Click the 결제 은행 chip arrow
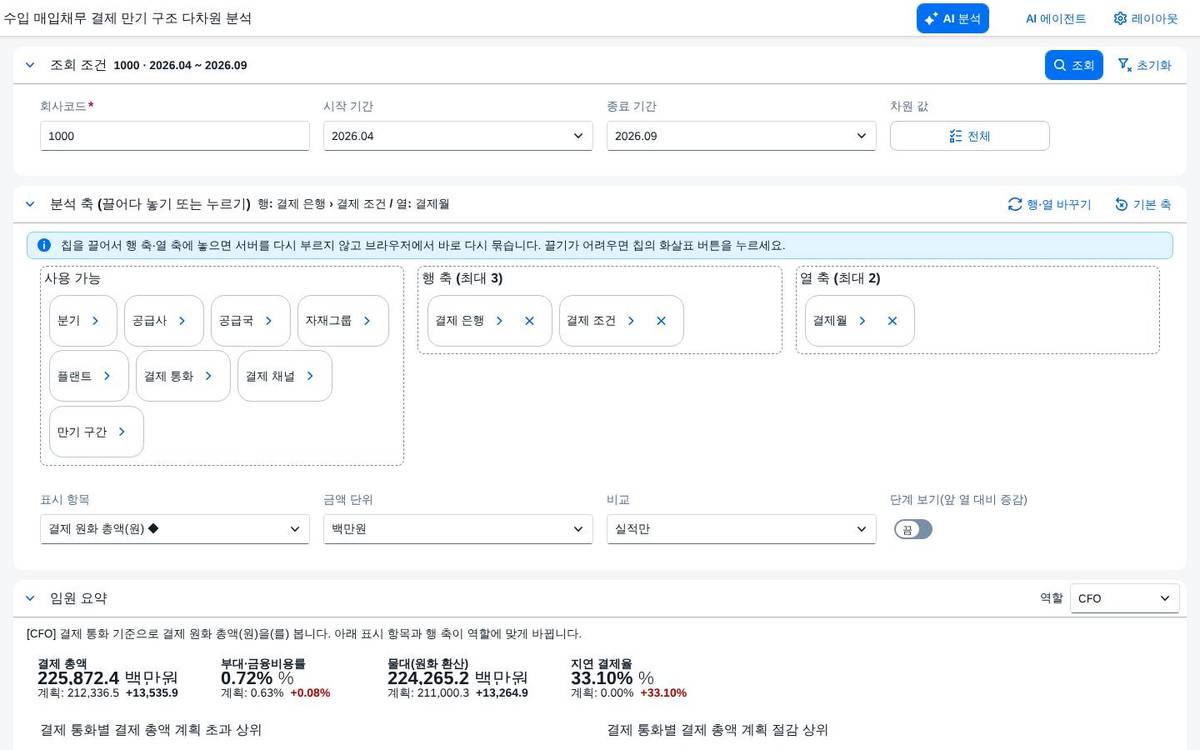This screenshot has width=1200, height=750. (x=499, y=321)
